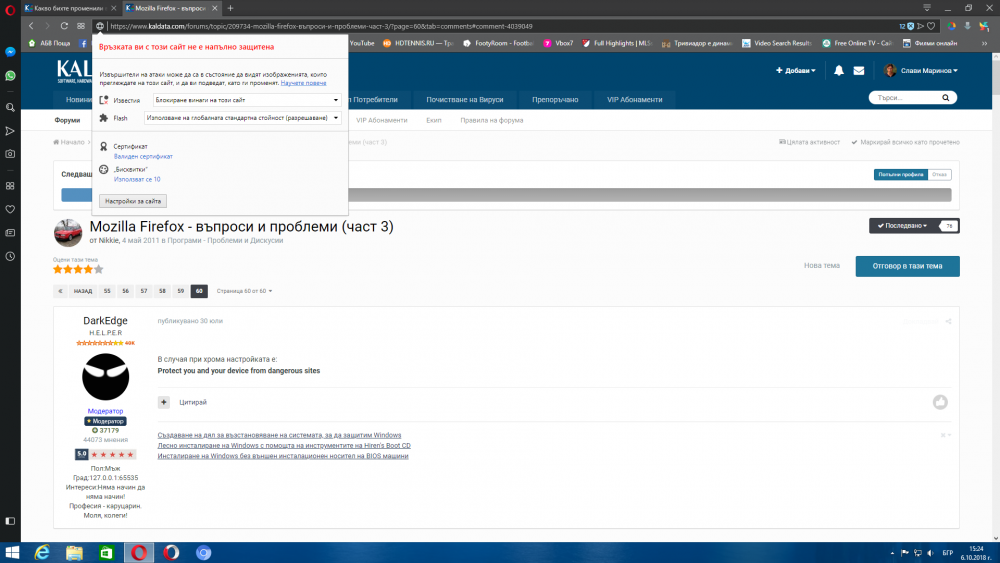Click НАЗАД pagination button
This screenshot has height=563, width=1000.
pyautogui.click(x=83, y=291)
